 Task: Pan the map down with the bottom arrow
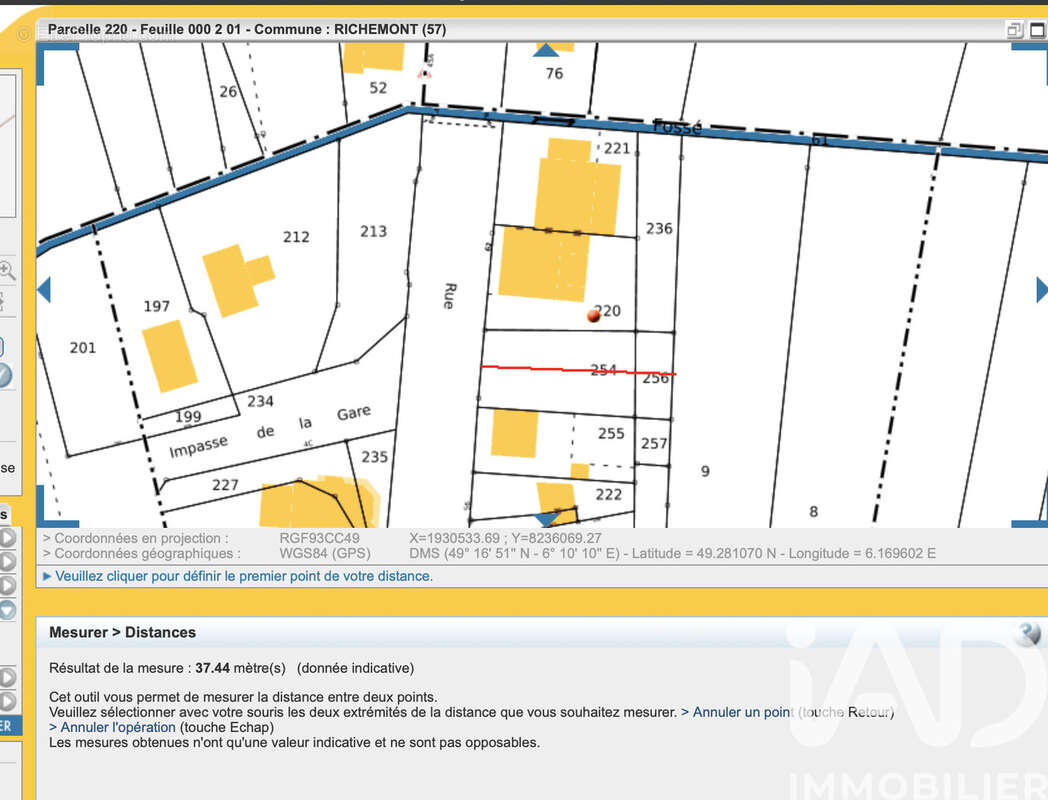click(x=547, y=519)
